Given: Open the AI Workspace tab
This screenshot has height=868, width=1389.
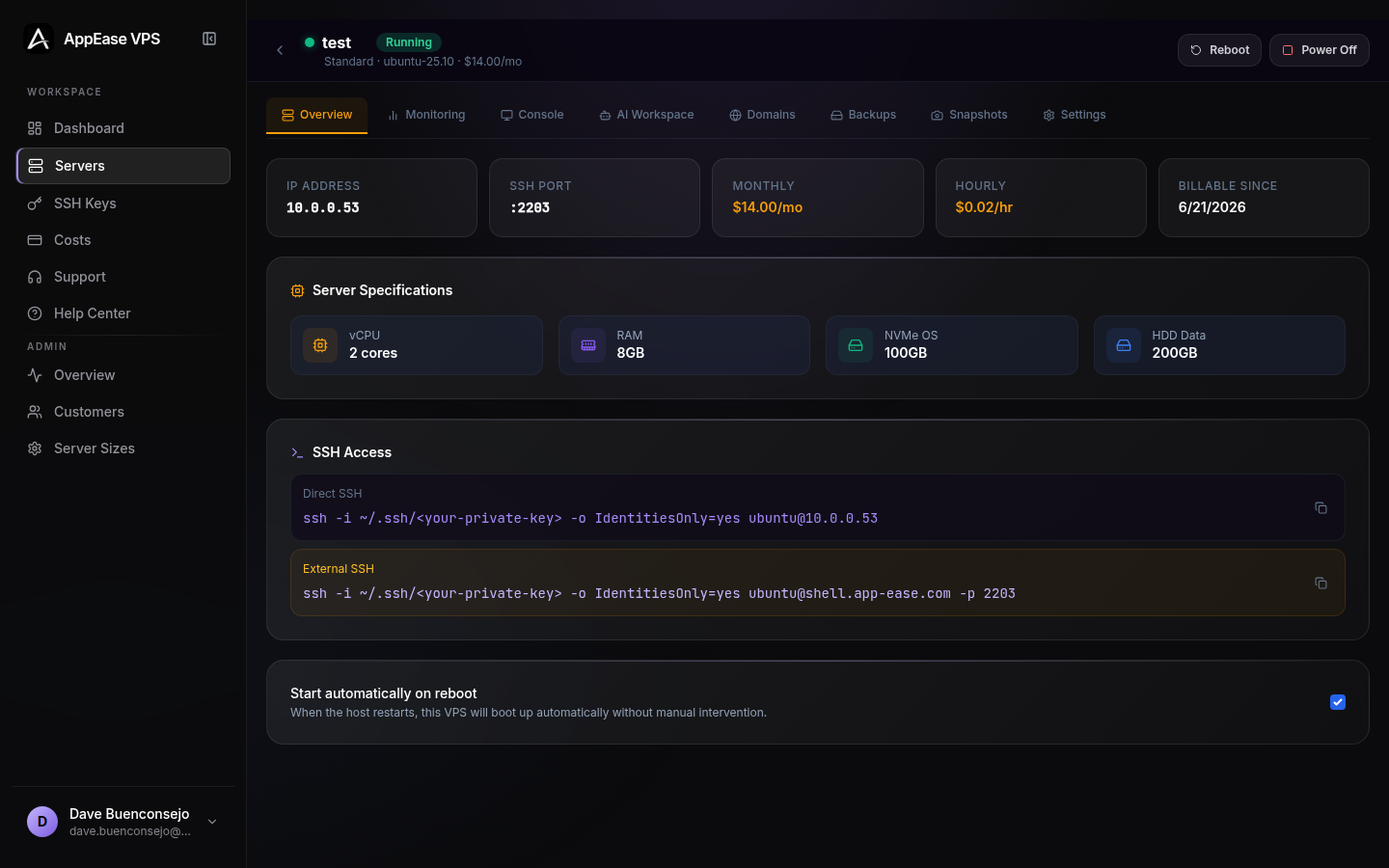Looking at the screenshot, I should pos(646,115).
